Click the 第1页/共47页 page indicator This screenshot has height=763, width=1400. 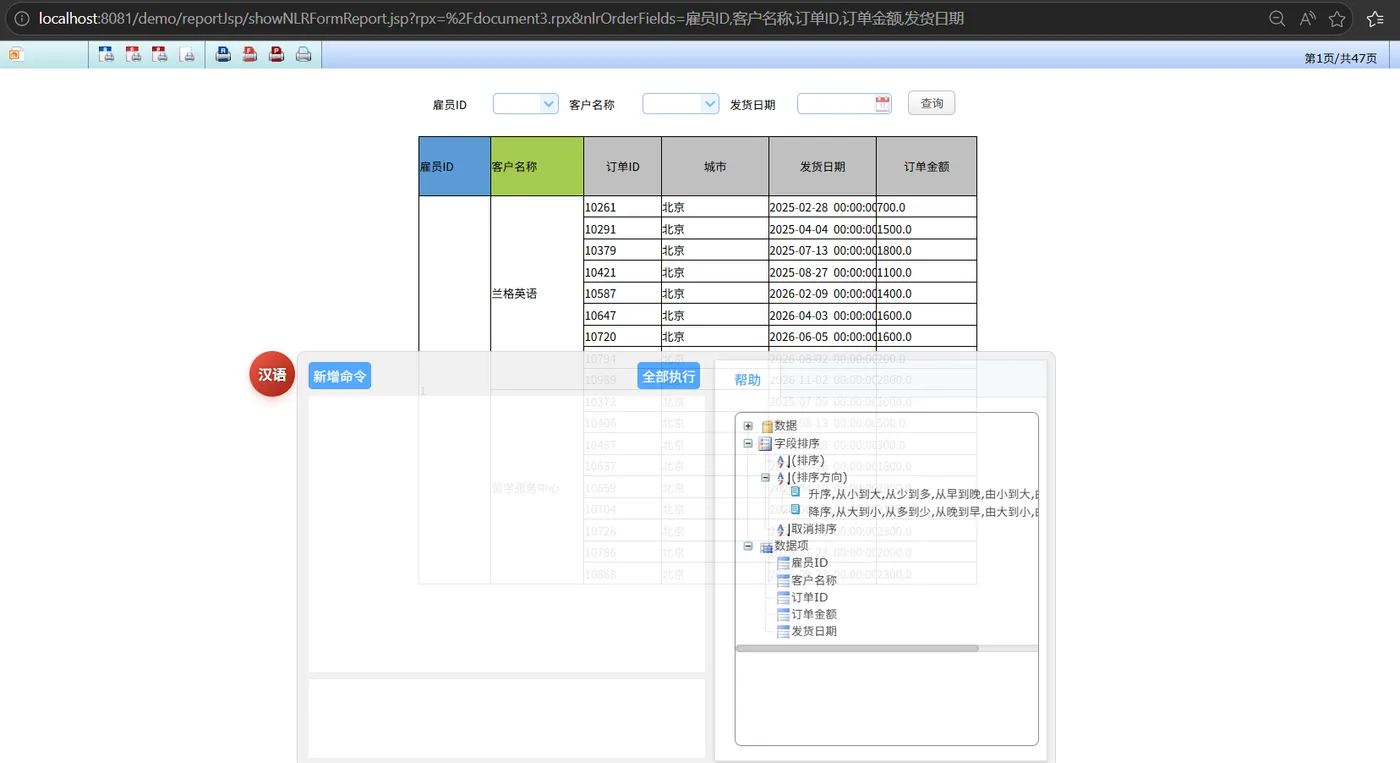point(1340,58)
